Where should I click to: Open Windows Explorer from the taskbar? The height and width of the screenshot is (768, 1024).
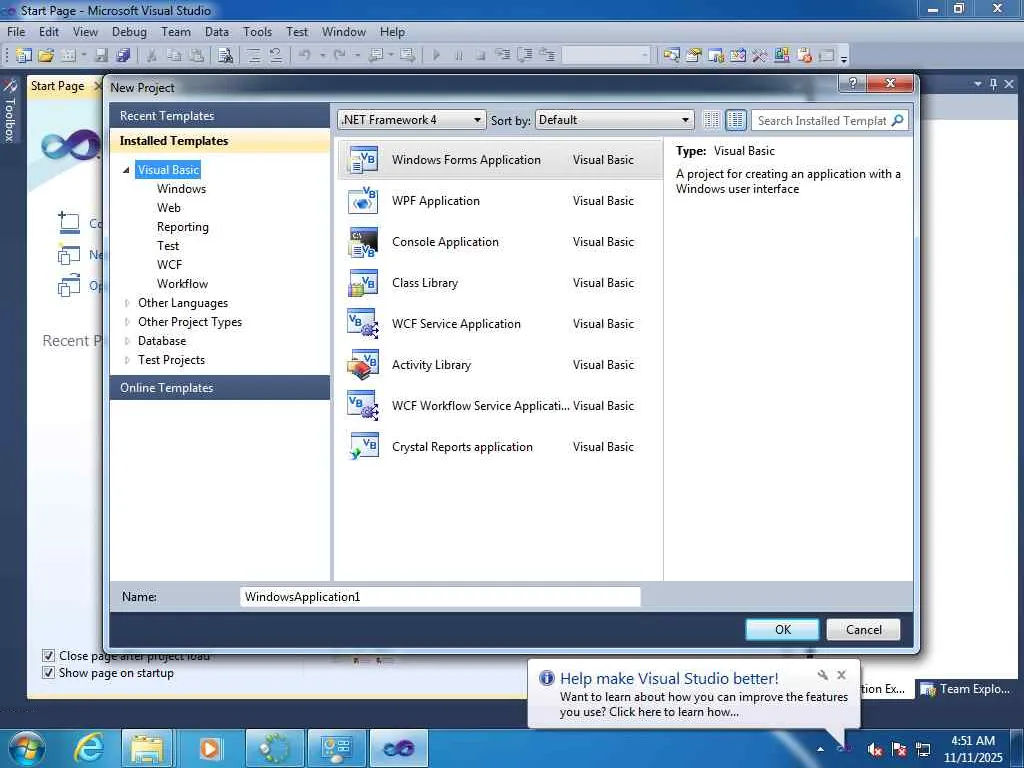pyautogui.click(x=148, y=748)
